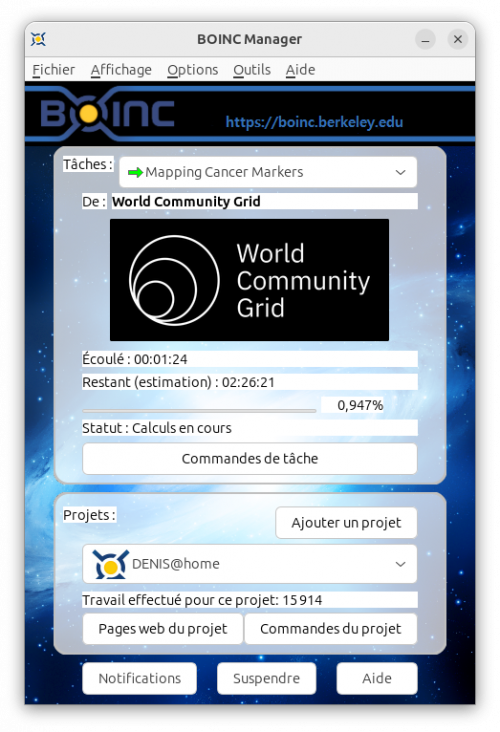Click the BOINC Manager window title
500x732 pixels.
click(249, 39)
